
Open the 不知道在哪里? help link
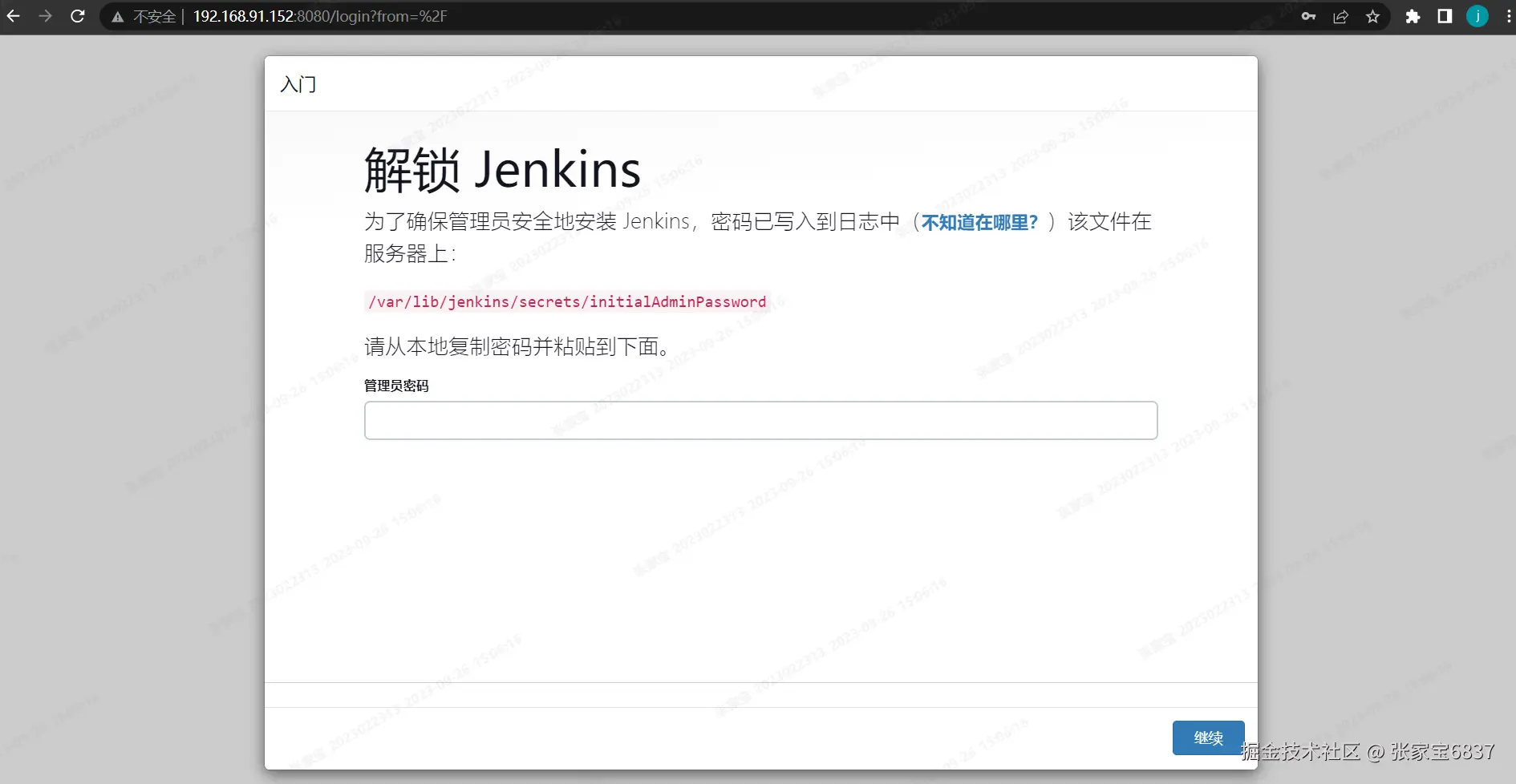979,222
